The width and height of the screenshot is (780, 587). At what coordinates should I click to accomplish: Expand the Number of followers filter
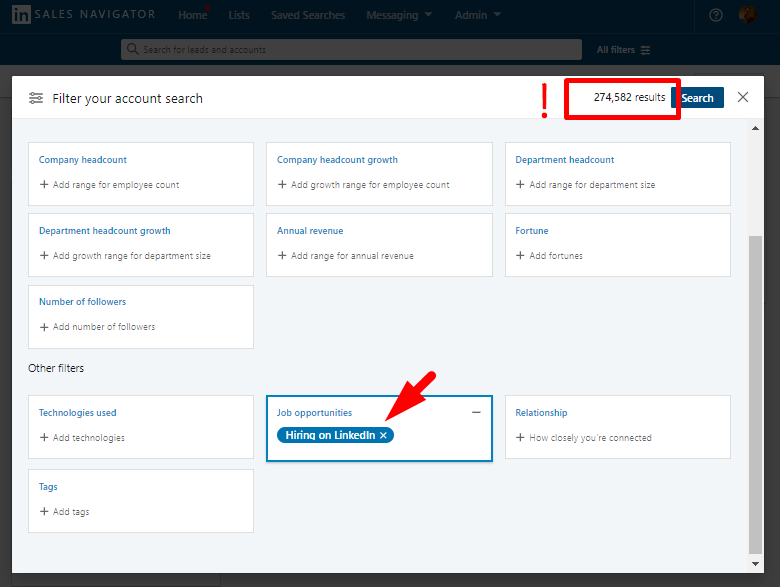click(83, 301)
